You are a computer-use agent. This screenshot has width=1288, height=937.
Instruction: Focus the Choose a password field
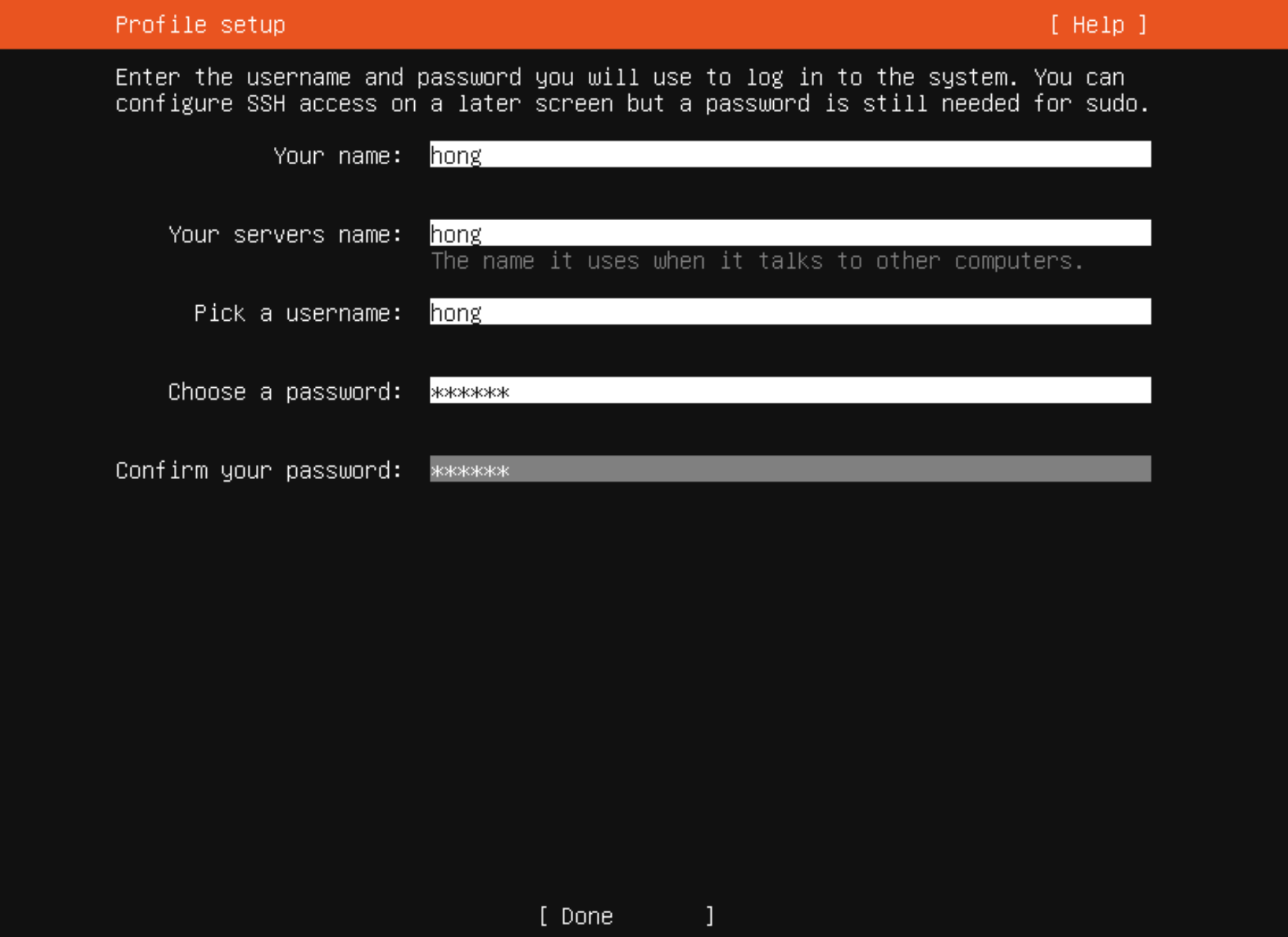tap(790, 391)
